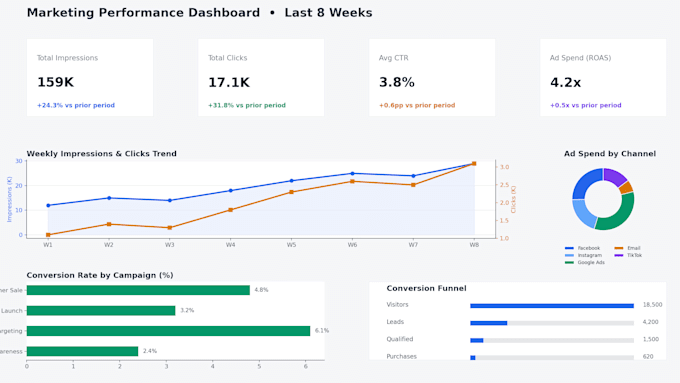
Task: Click the 17.1K clicks value
Action: point(229,82)
